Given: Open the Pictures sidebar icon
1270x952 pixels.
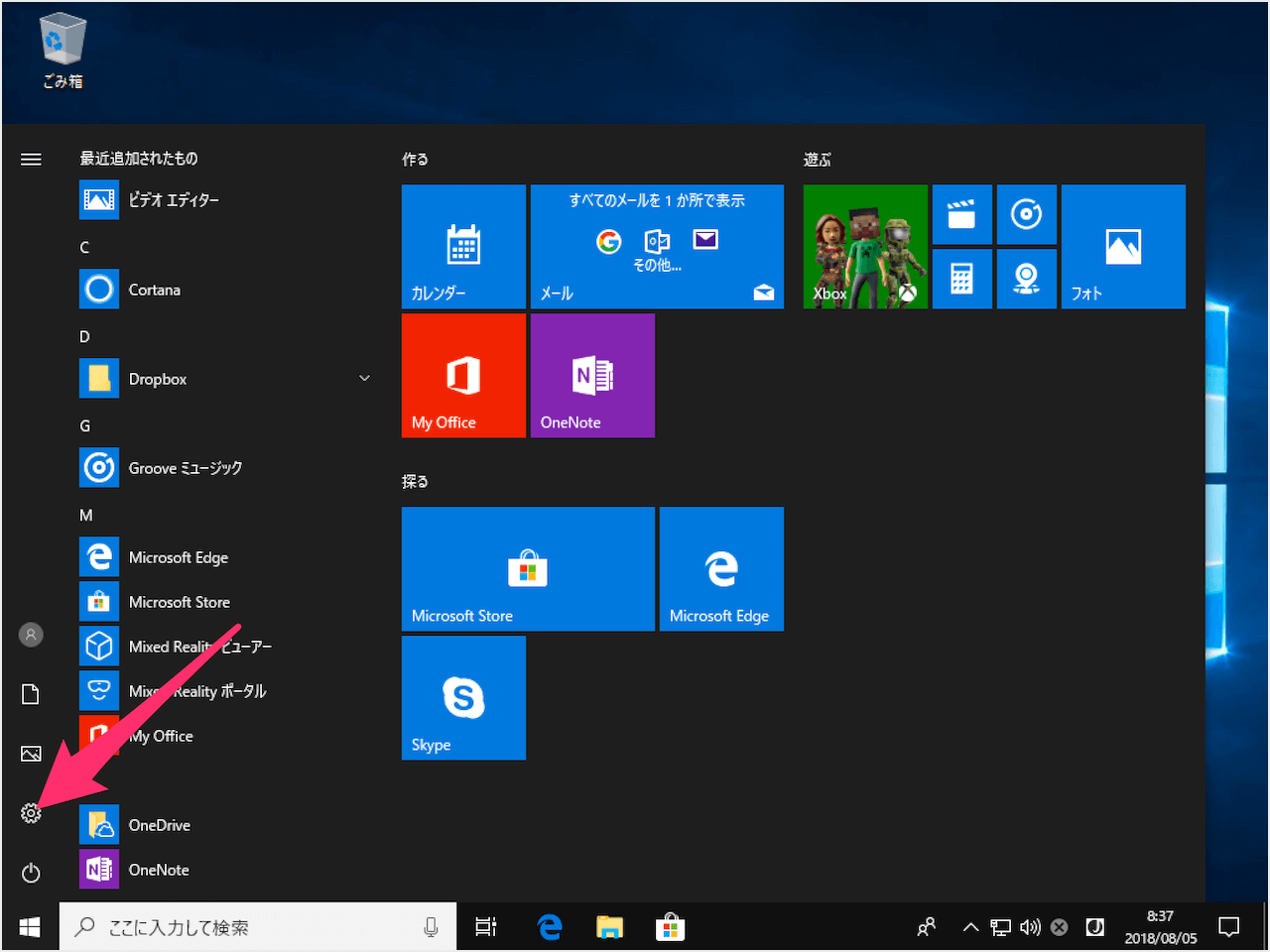Looking at the screenshot, I should pos(31,754).
